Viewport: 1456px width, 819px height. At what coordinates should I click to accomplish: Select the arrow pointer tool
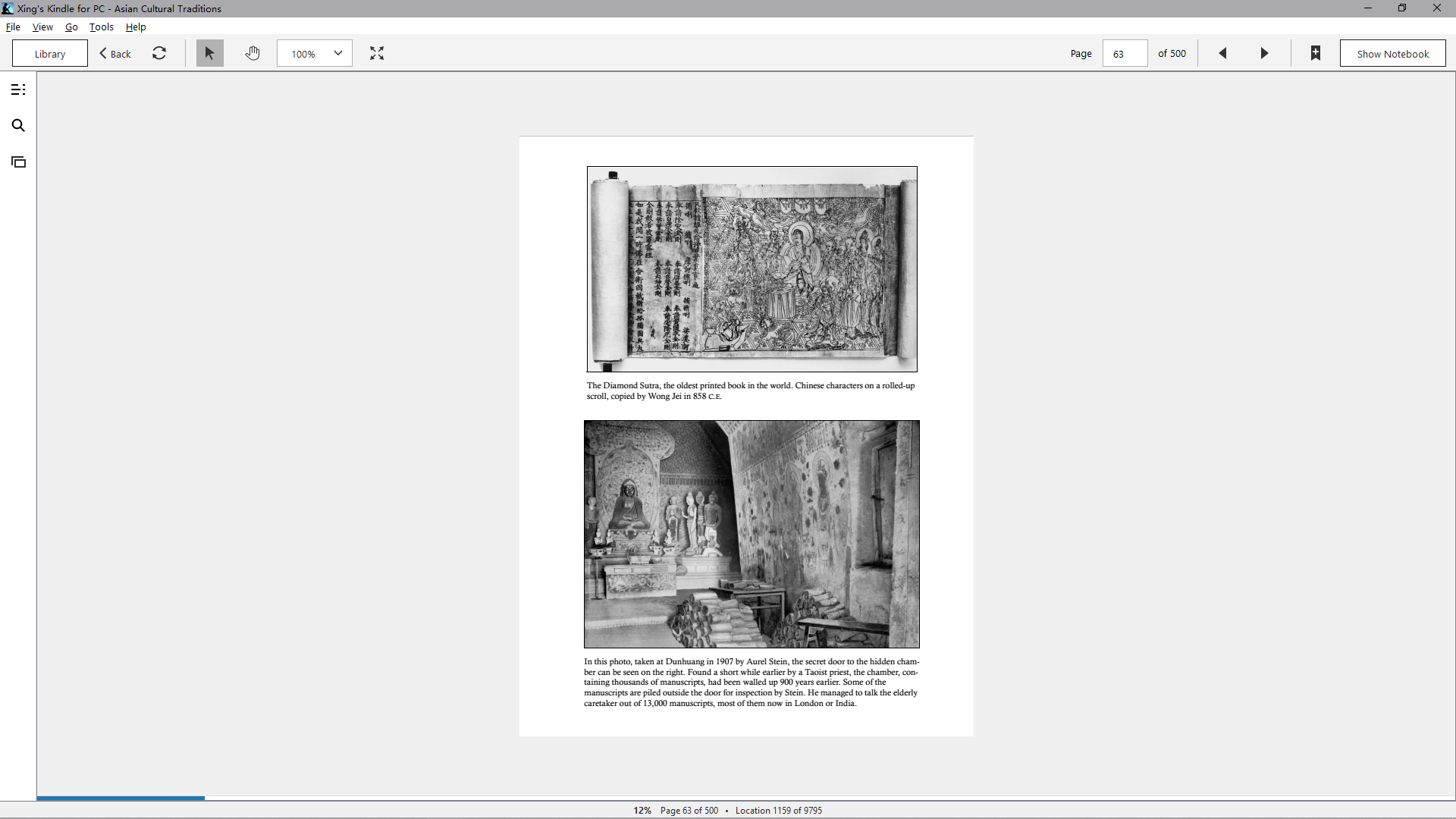[x=210, y=53]
